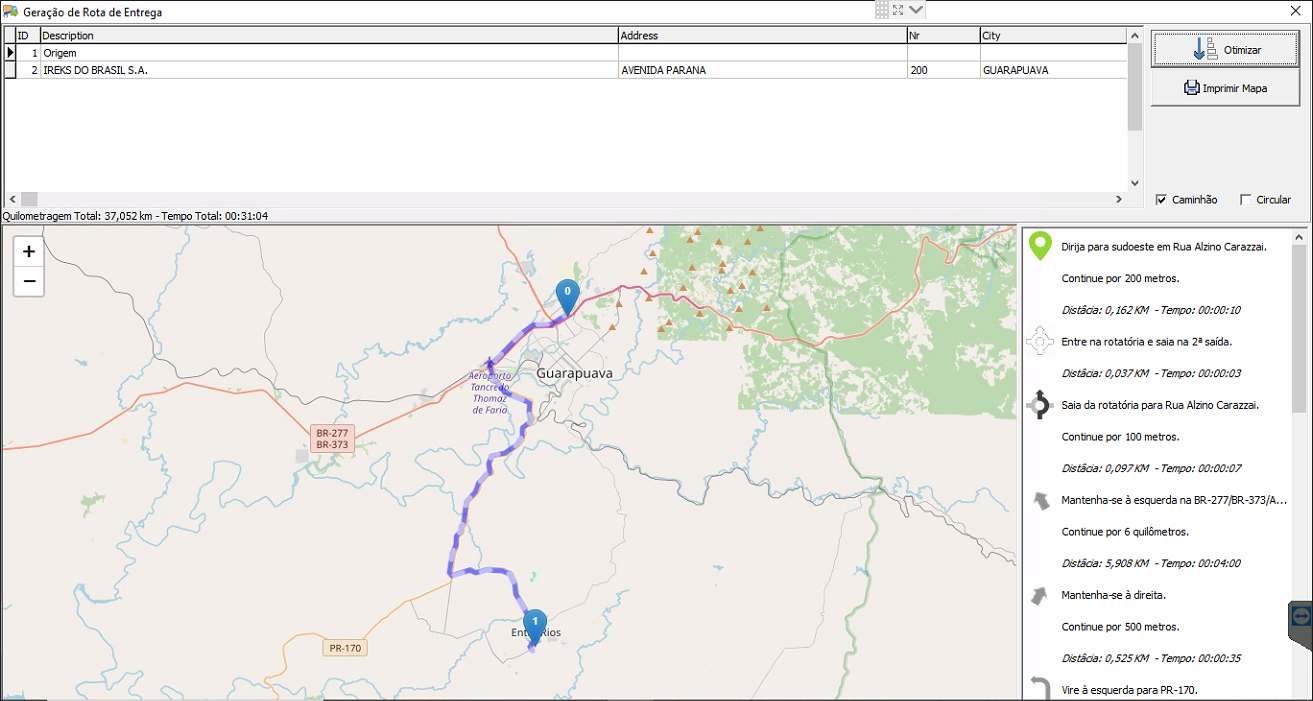Click the GUARAPUAVA city cell
1313x701 pixels.
pyautogui.click(x=1053, y=70)
